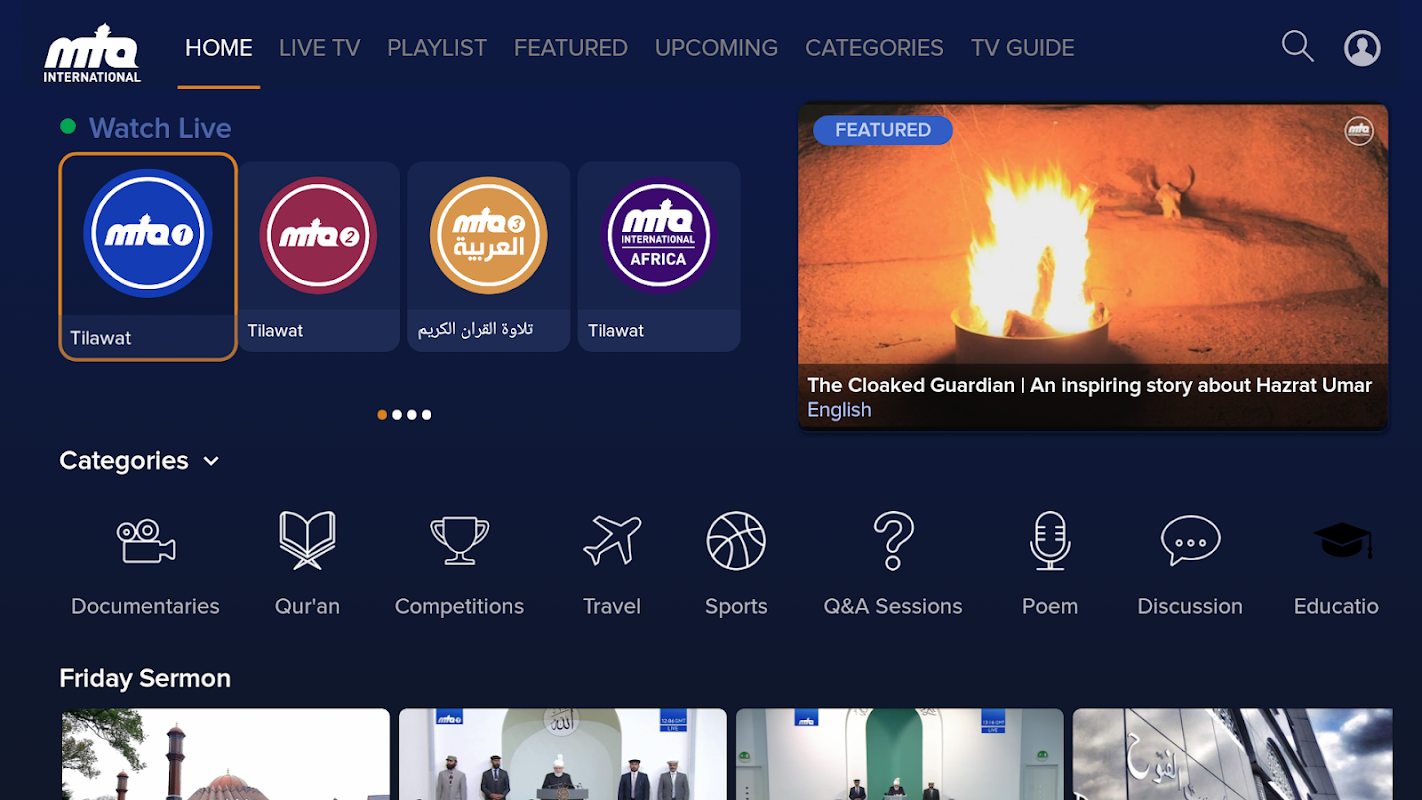
Task: Choose the Competitions trophy icon
Action: click(459, 541)
